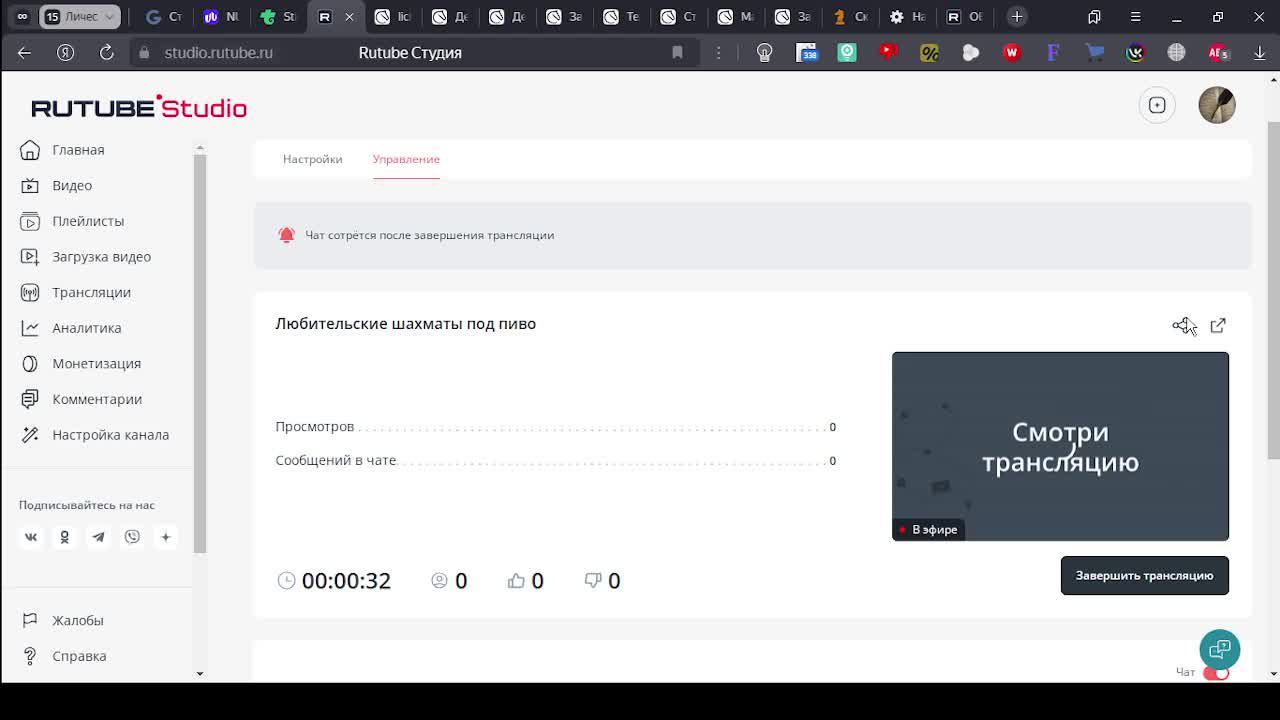Click the add content icon in header
Image resolution: width=1280 pixels, height=720 pixels.
[1157, 105]
